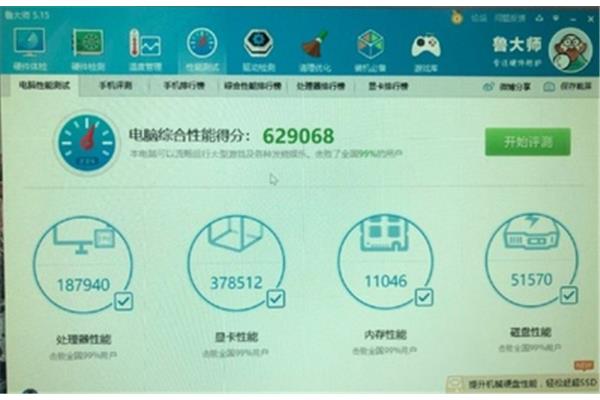Click the 磁盘性能 label
This screenshot has width=600, height=400.
coord(530,332)
